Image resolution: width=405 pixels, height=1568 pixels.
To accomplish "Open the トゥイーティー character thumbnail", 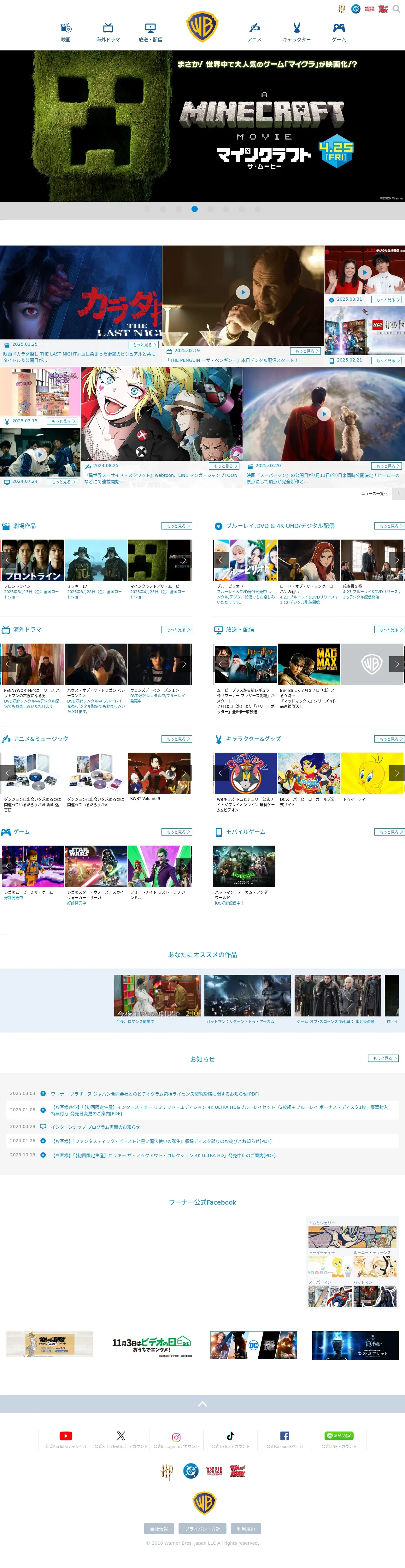I will 372,773.
